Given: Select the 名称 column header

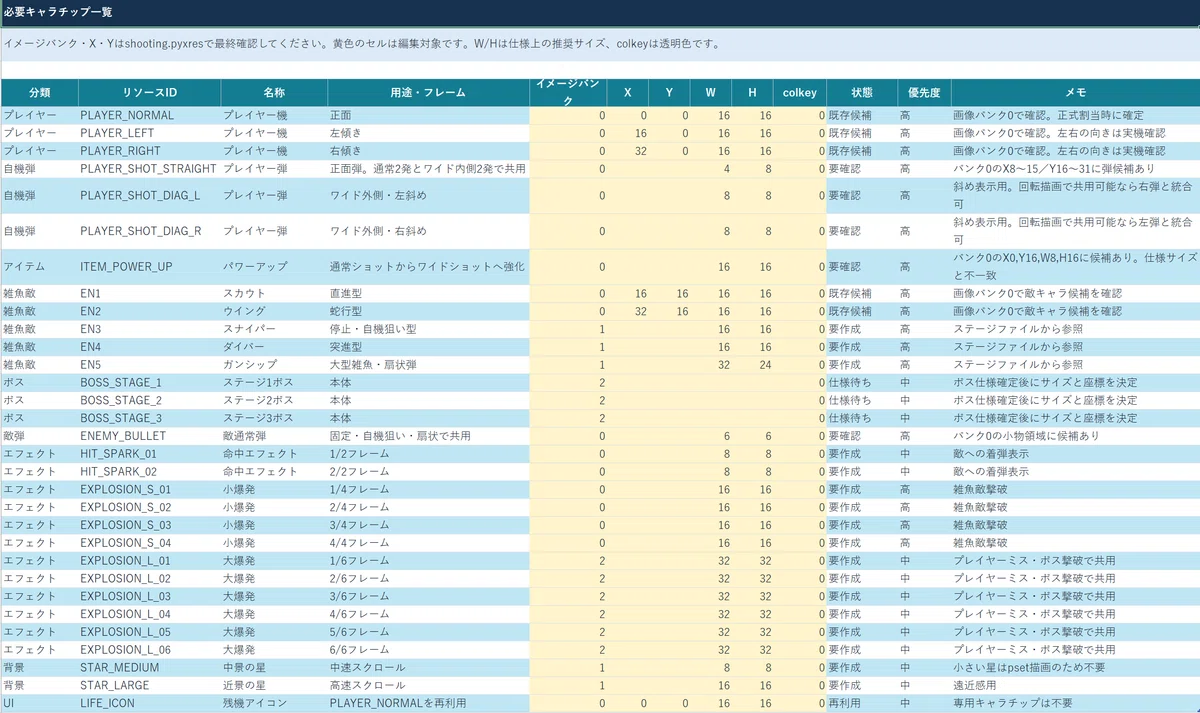Looking at the screenshot, I should tap(274, 92).
